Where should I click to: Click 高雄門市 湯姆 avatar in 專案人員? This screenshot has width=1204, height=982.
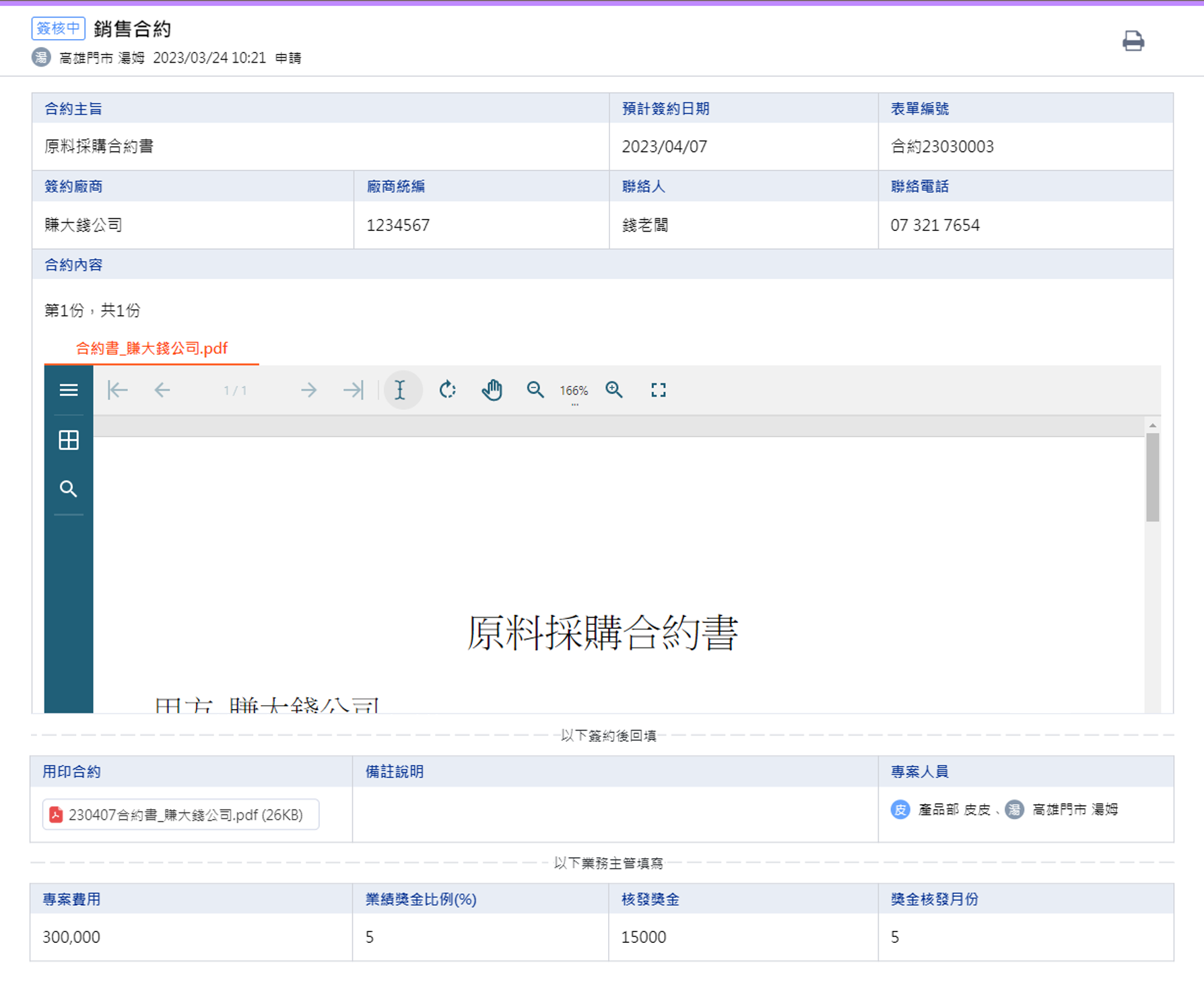coord(1014,809)
